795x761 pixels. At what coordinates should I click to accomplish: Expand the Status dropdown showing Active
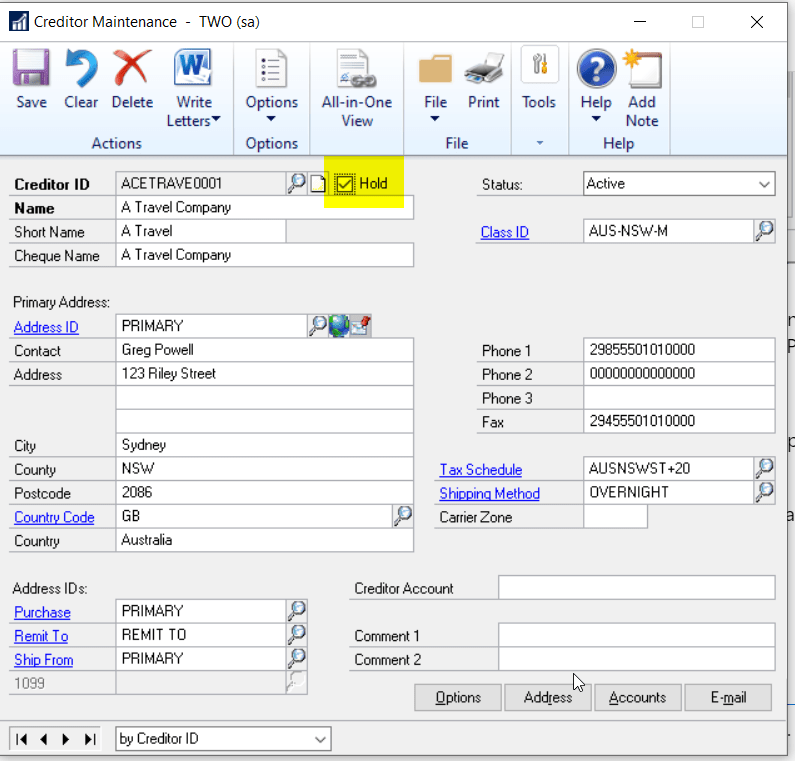pyautogui.click(x=764, y=184)
